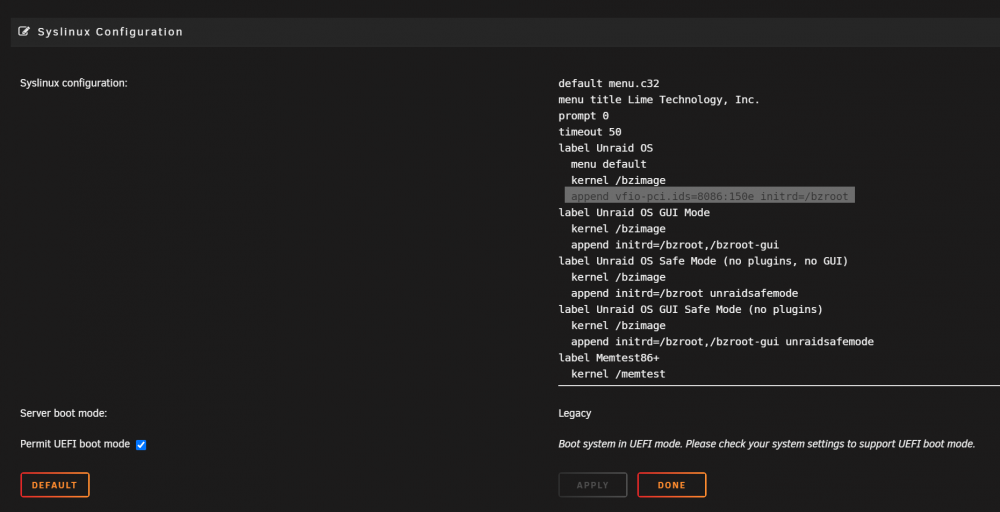This screenshot has height=512, width=1000.
Task: Click the DONE button
Action: tap(672, 485)
